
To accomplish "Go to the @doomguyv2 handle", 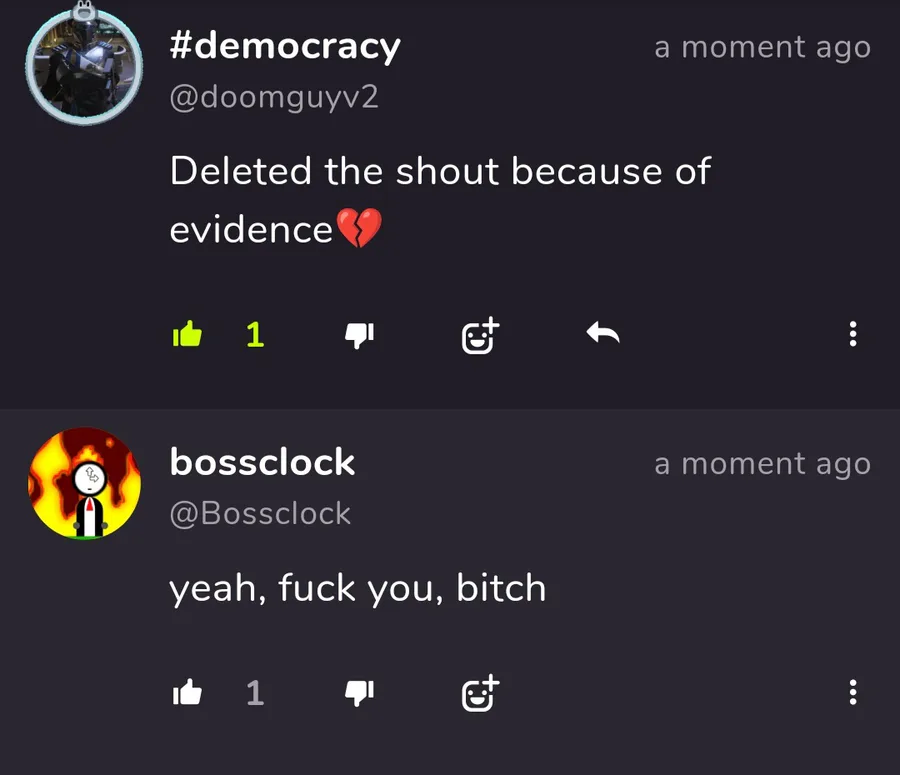I will 274,97.
